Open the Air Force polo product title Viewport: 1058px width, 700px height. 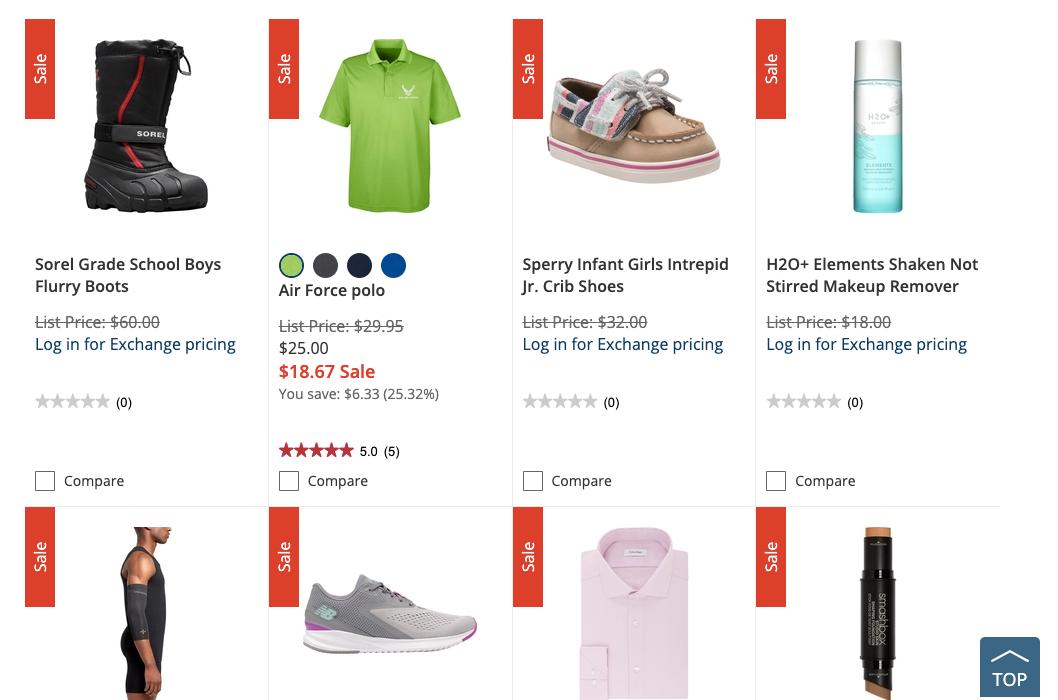[x=331, y=290]
